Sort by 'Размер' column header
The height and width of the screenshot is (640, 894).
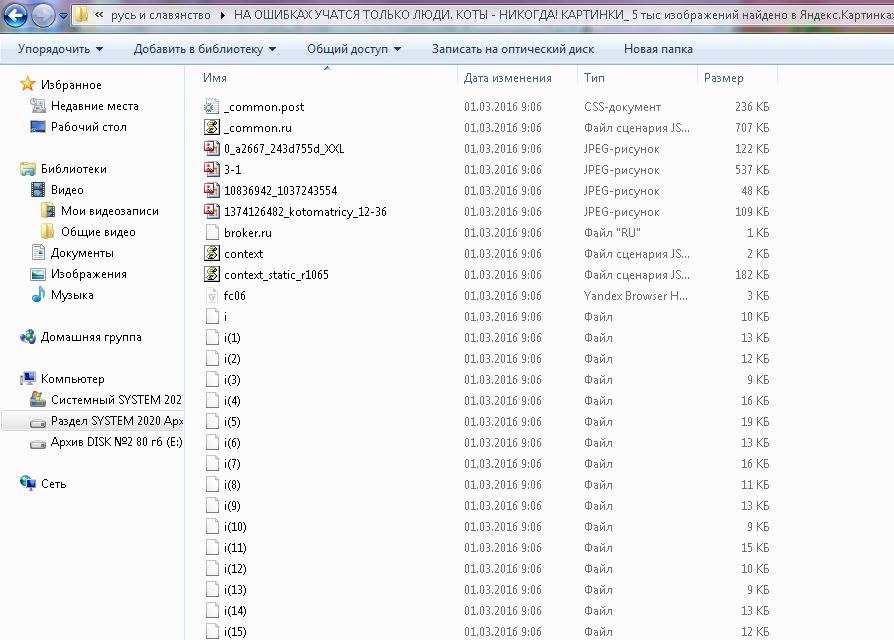coord(723,78)
